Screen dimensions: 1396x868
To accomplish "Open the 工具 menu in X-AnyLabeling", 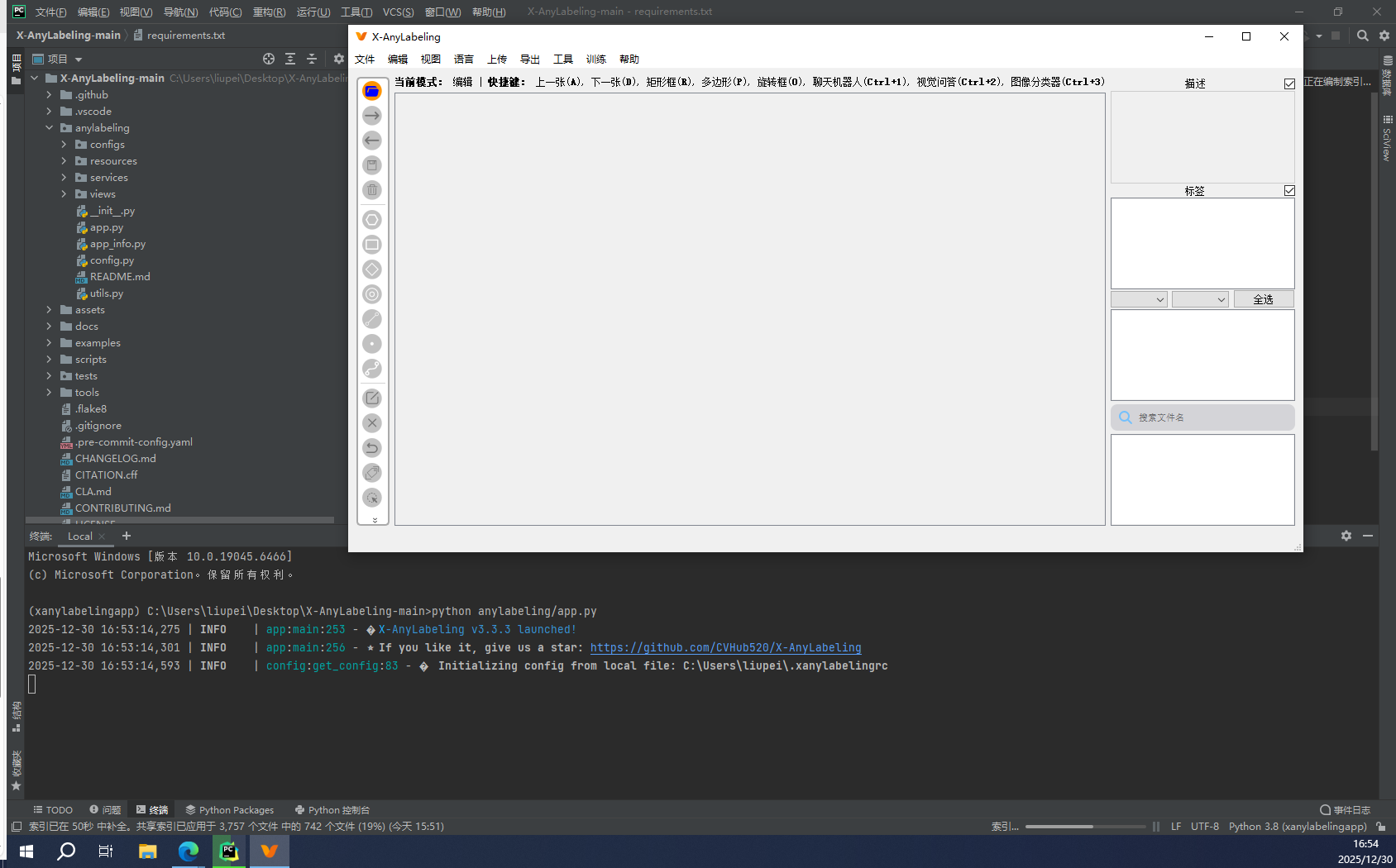I will [x=563, y=60].
